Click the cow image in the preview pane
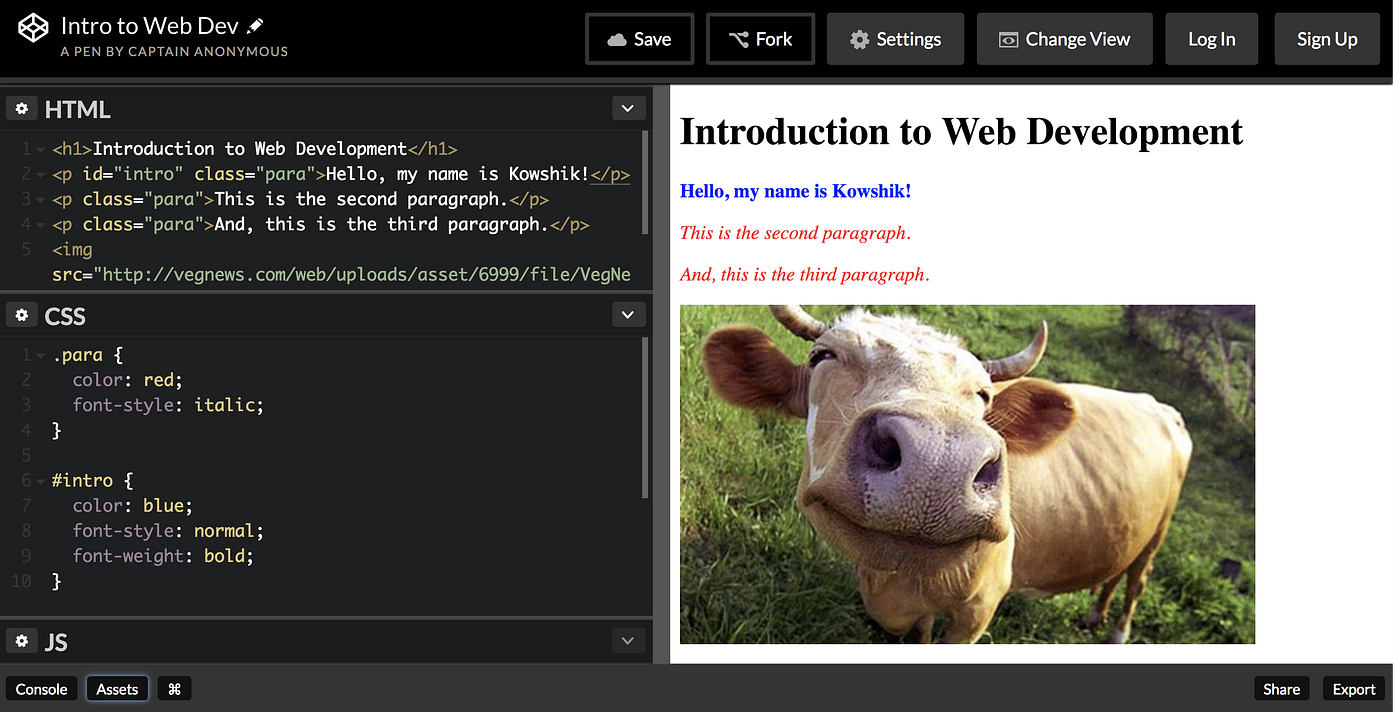The image size is (1400, 712). point(967,473)
